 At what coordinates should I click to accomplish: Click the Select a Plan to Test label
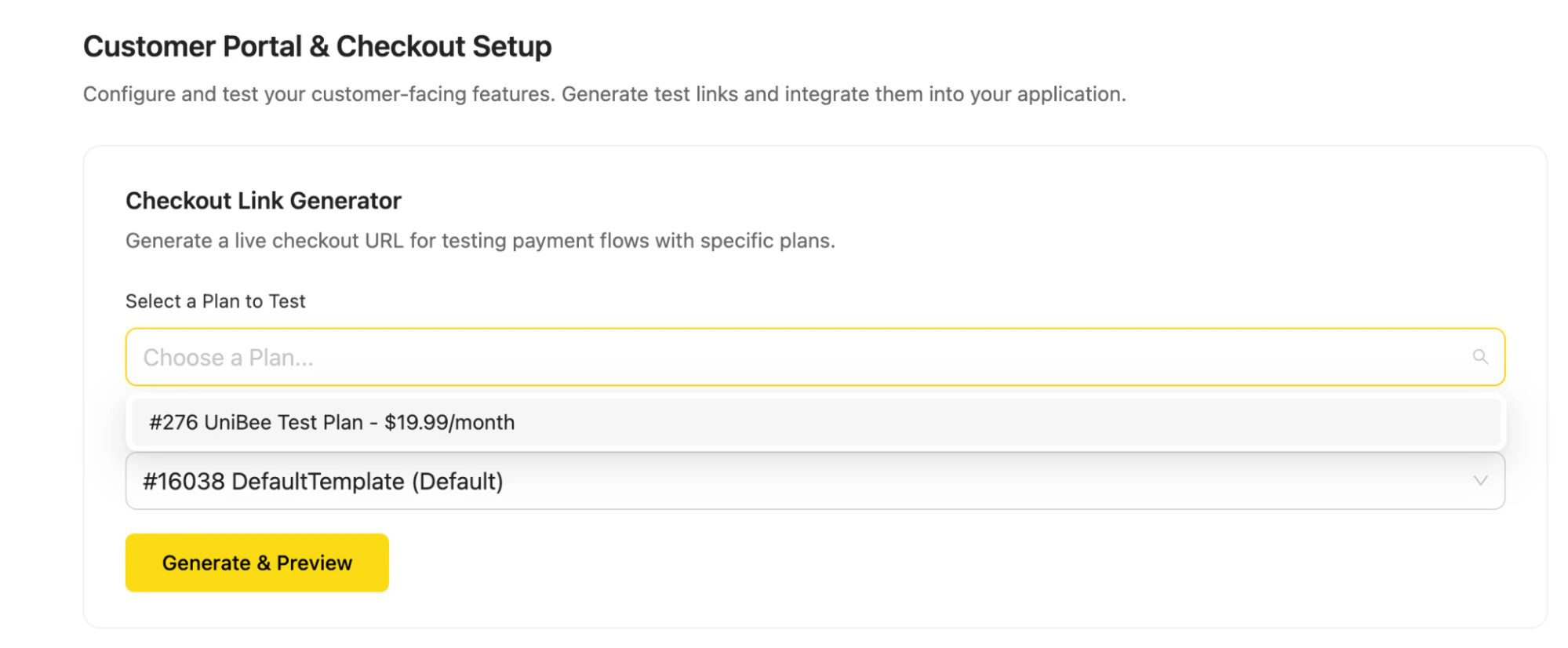215,300
